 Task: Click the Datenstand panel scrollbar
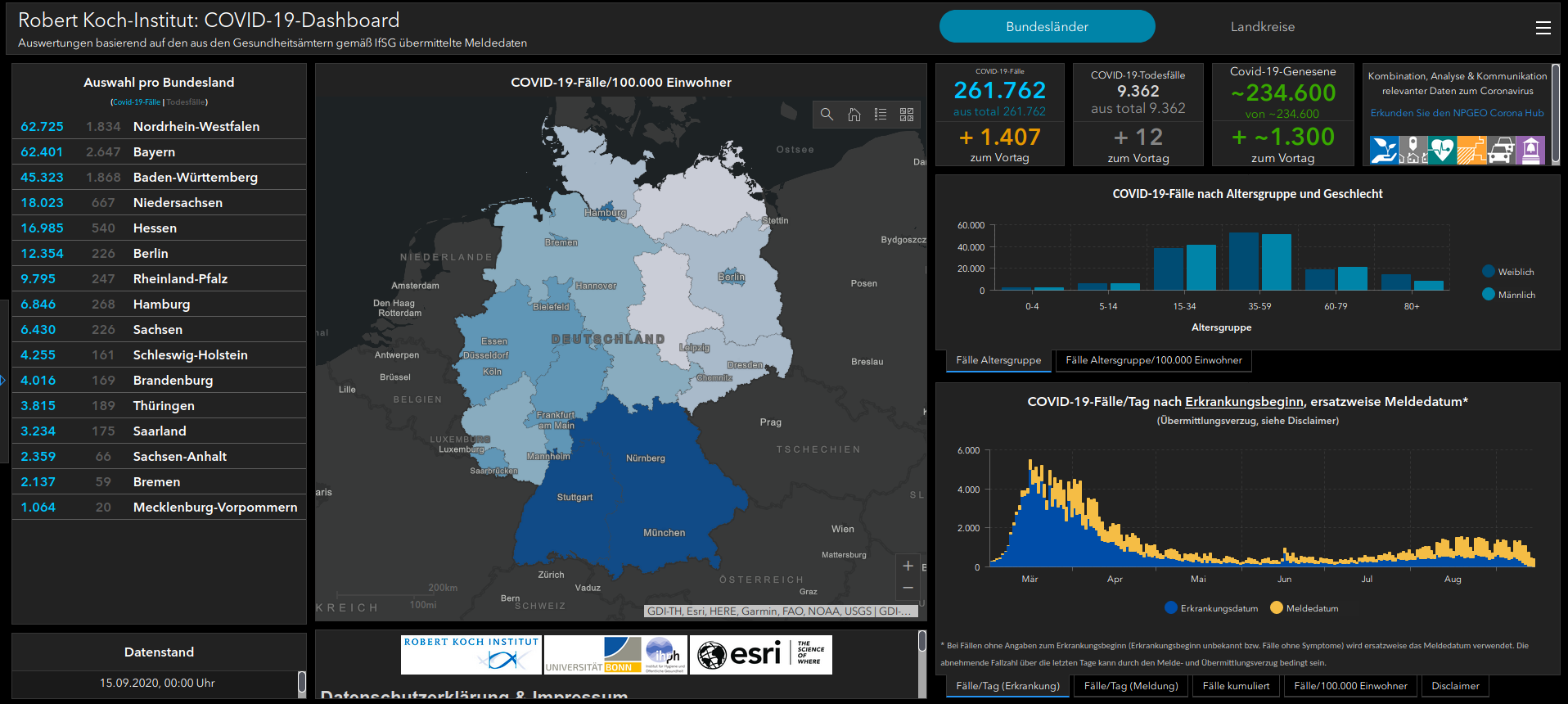click(x=301, y=682)
